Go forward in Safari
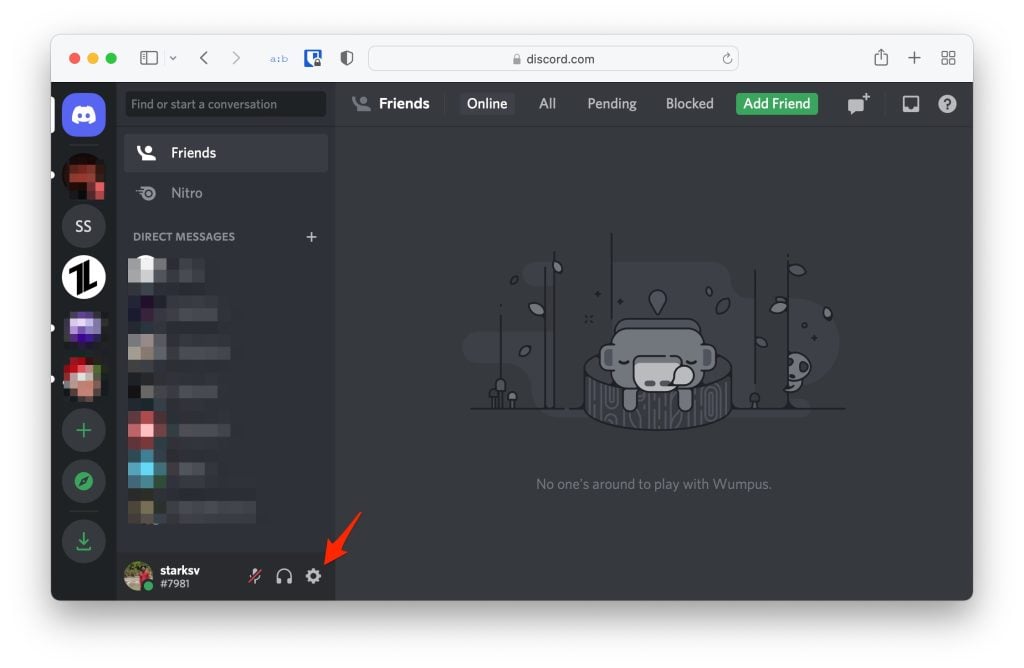Image resolution: width=1024 pixels, height=668 pixels. 236,58
